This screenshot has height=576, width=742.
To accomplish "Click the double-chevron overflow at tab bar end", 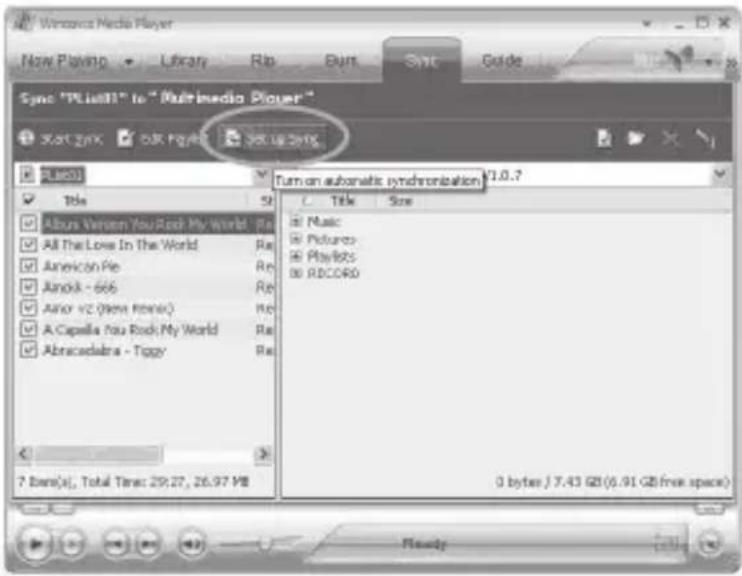I will pos(731,62).
